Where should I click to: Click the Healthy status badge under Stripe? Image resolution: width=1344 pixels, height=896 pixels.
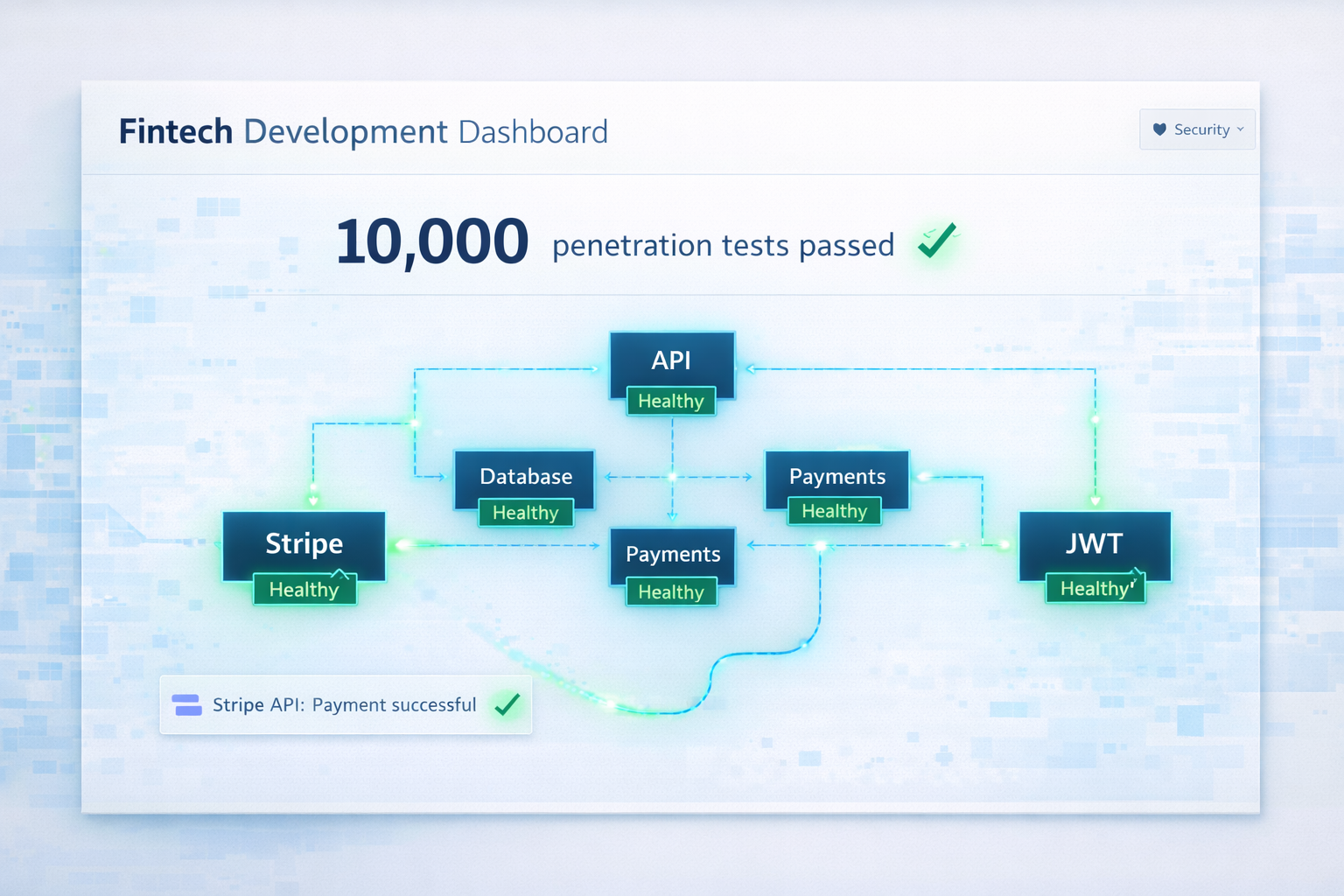tap(304, 590)
